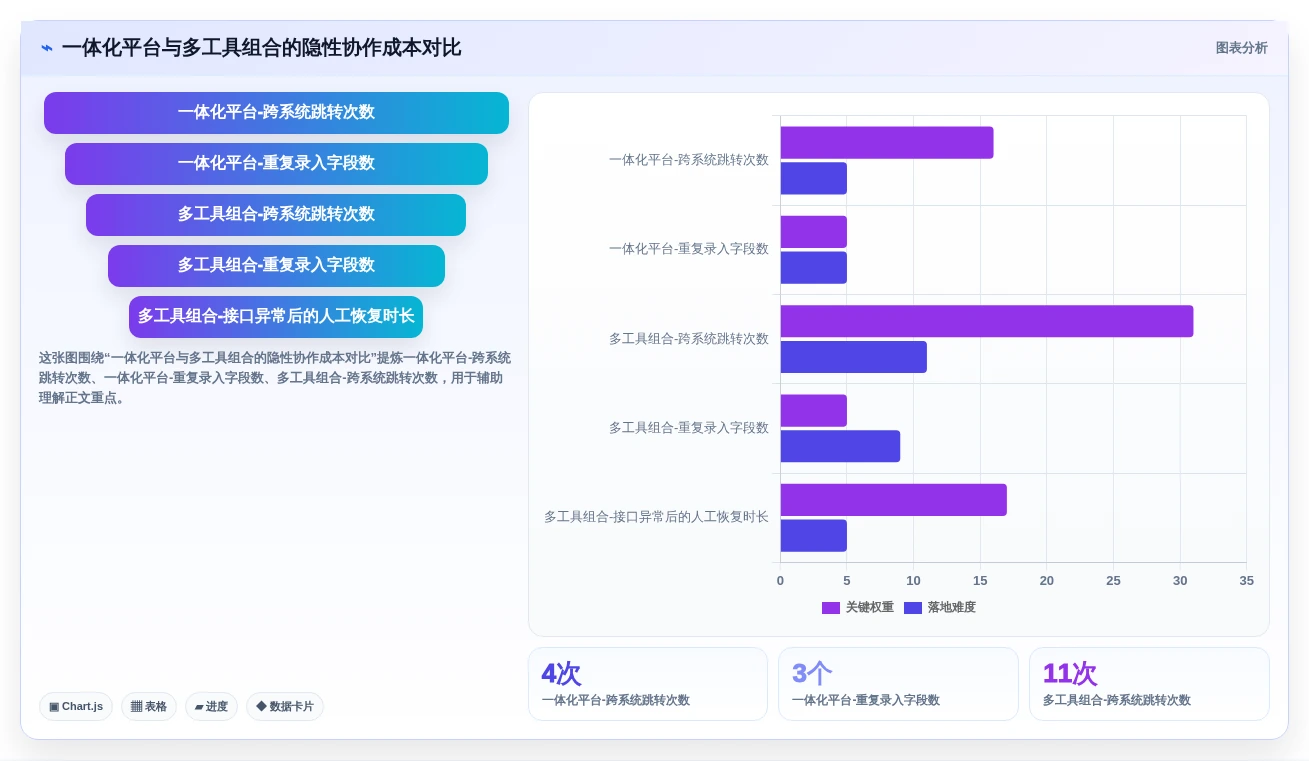
Task: Click the 进度 tag chip
Action: click(211, 706)
